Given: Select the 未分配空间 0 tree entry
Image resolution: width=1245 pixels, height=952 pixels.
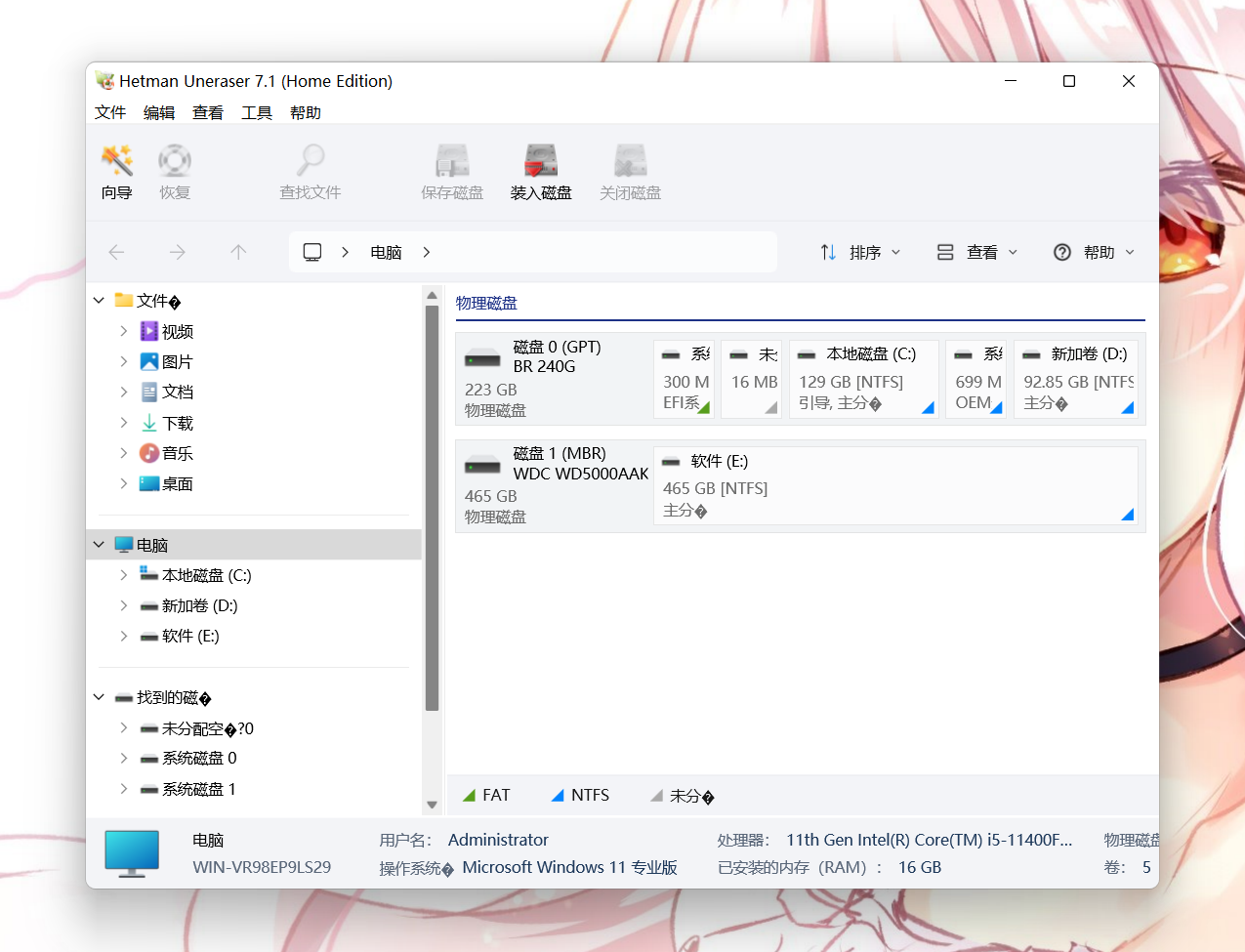Looking at the screenshot, I should 197,728.
